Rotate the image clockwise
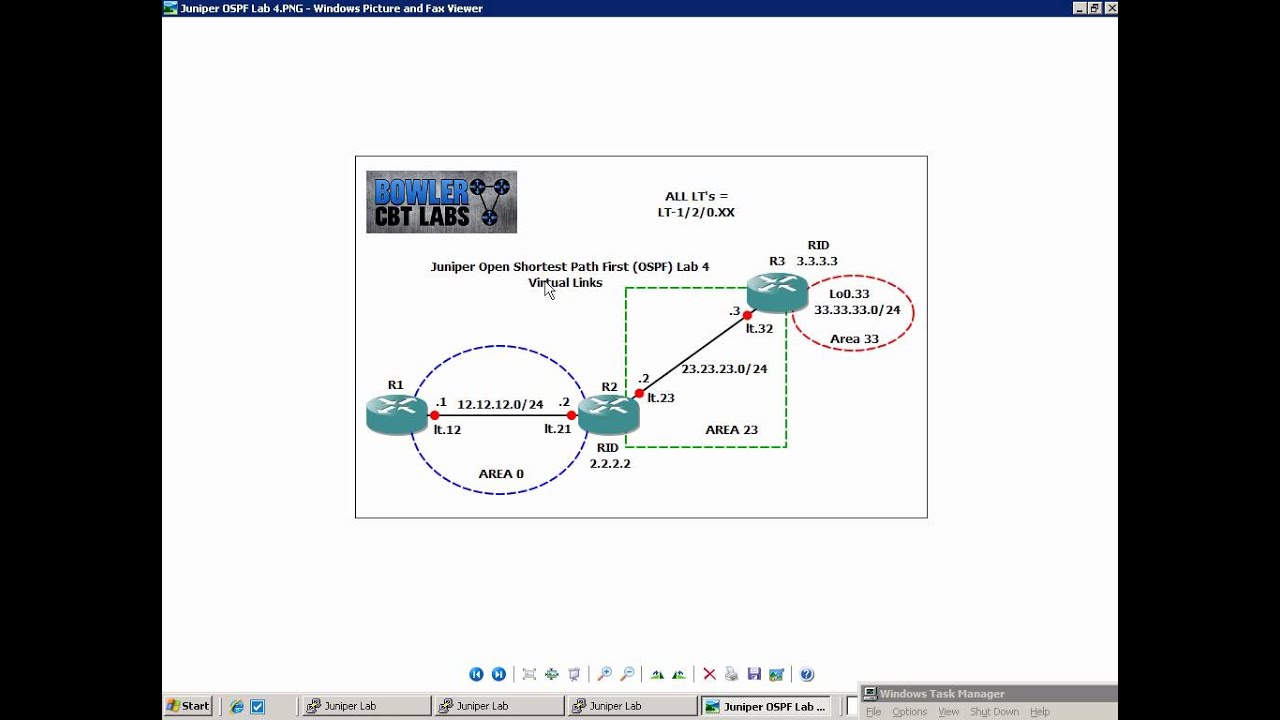The height and width of the screenshot is (720, 1280). 657,675
